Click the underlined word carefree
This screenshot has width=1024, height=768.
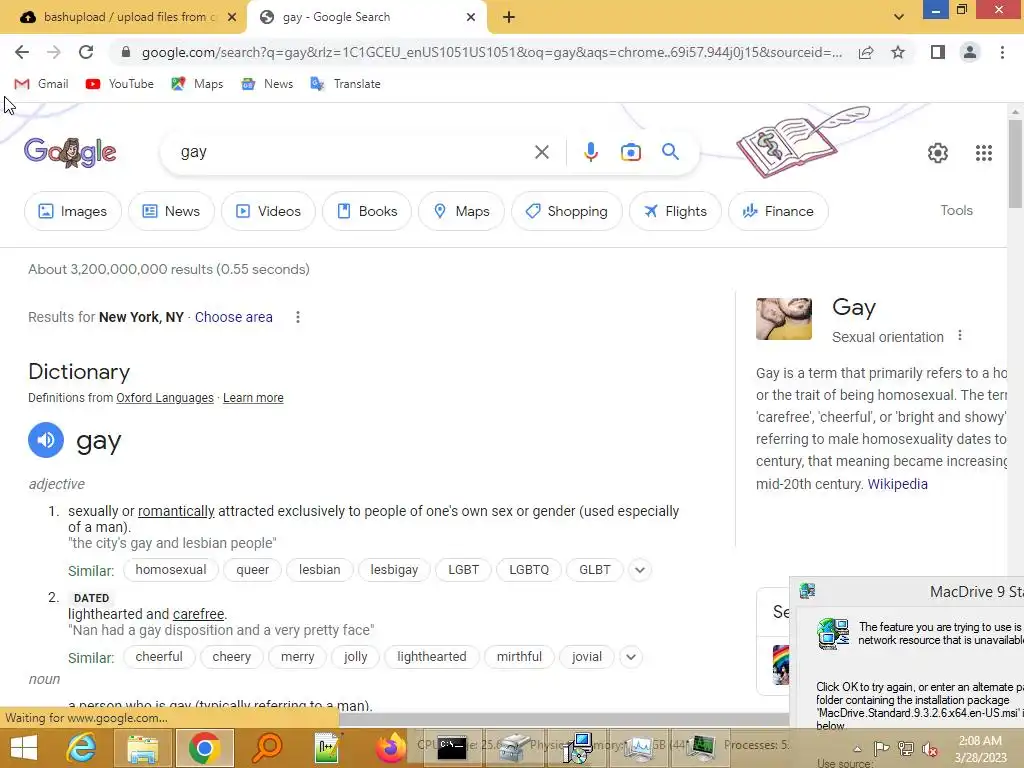click(x=199, y=615)
